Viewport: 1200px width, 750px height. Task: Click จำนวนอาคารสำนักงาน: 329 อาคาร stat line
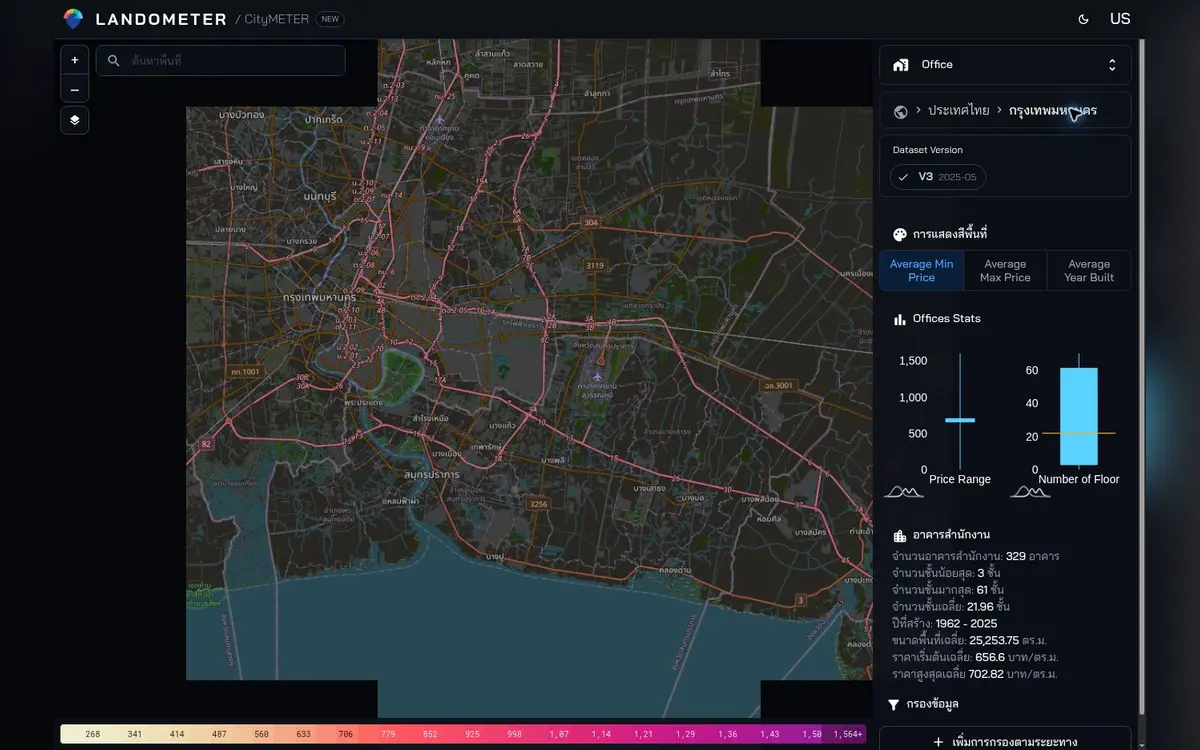coord(975,556)
